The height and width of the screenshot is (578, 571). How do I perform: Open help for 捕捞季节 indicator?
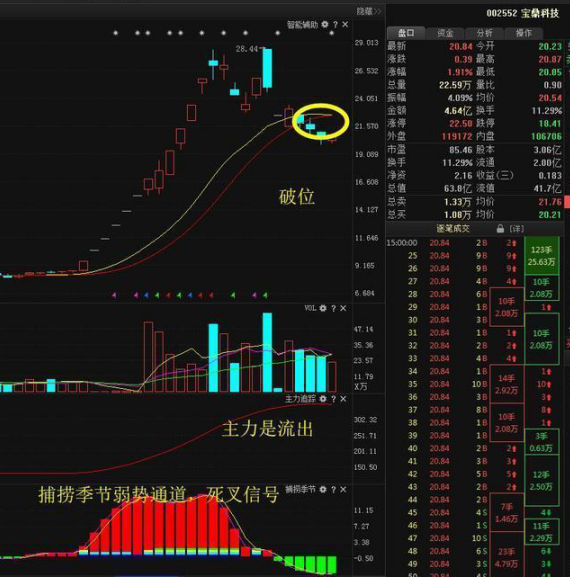coord(333,490)
